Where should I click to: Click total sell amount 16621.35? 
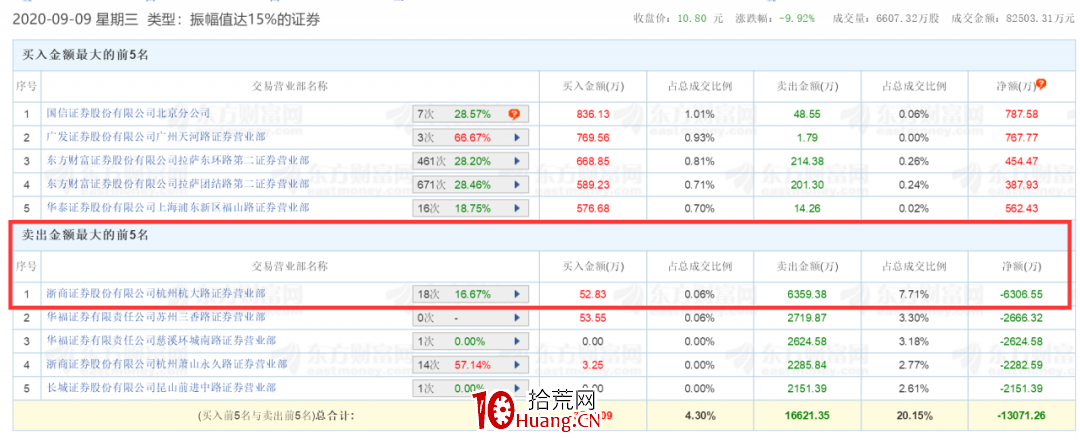click(x=808, y=416)
